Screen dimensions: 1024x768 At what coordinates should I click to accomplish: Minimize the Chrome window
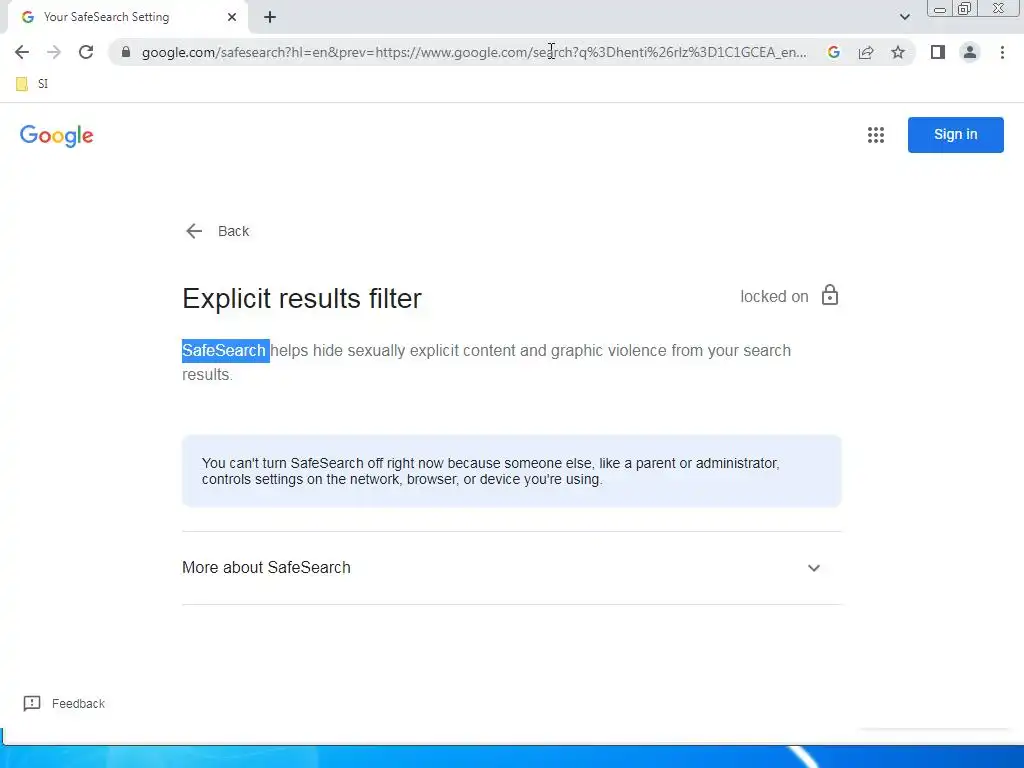940,9
